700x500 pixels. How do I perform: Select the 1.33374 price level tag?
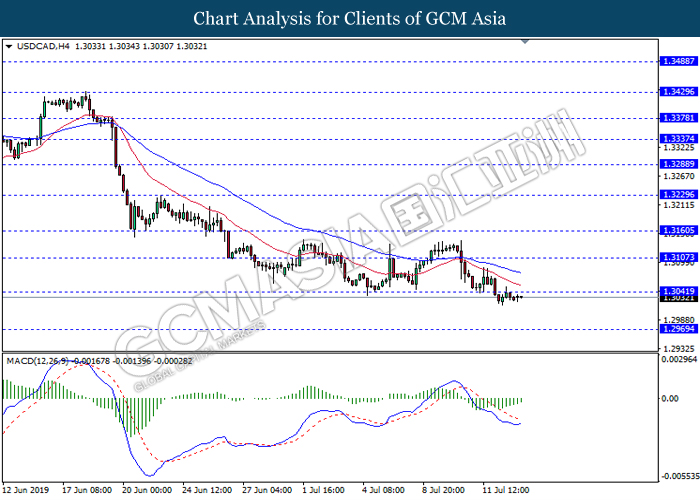click(x=678, y=139)
